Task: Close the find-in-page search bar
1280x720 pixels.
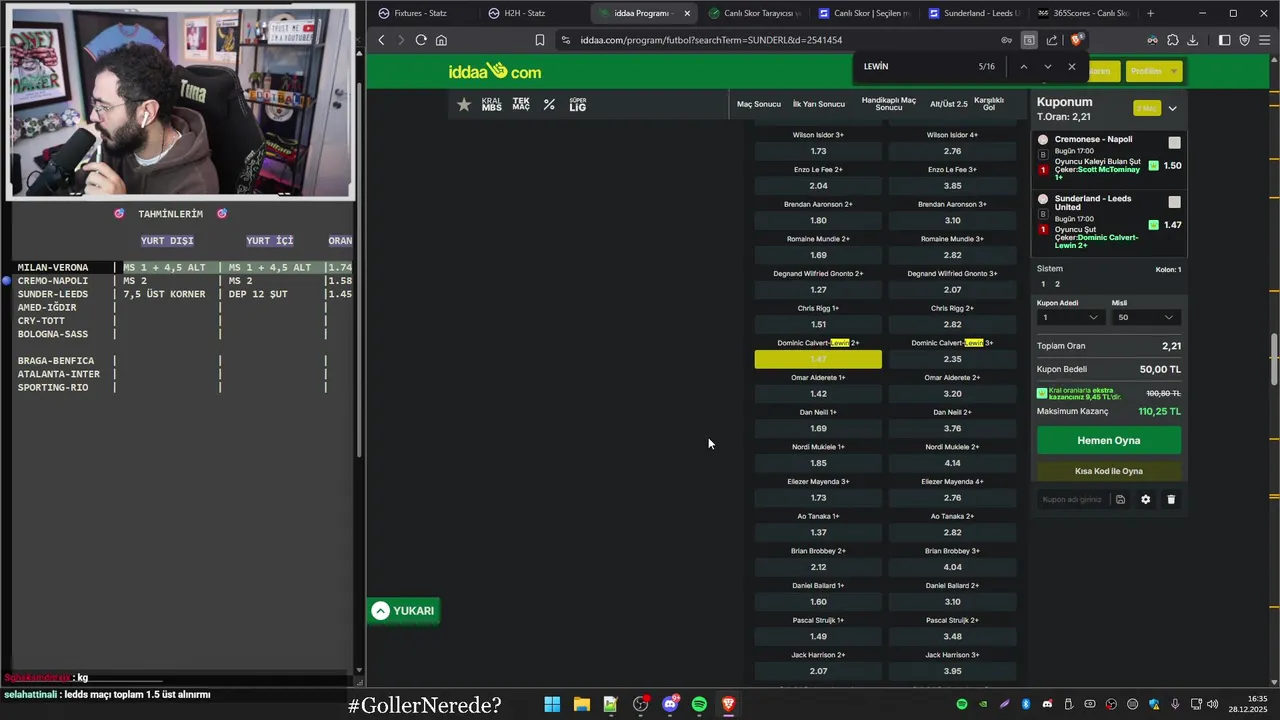Action: pos(1072,66)
